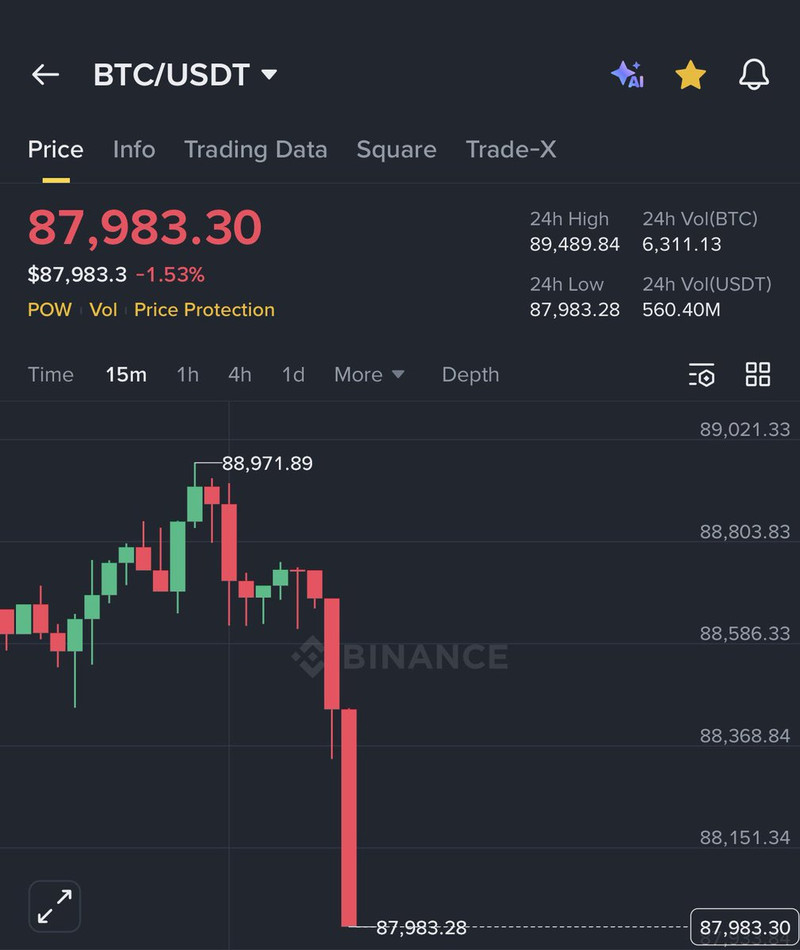
Task: Open price alert bell icon
Action: click(754, 75)
